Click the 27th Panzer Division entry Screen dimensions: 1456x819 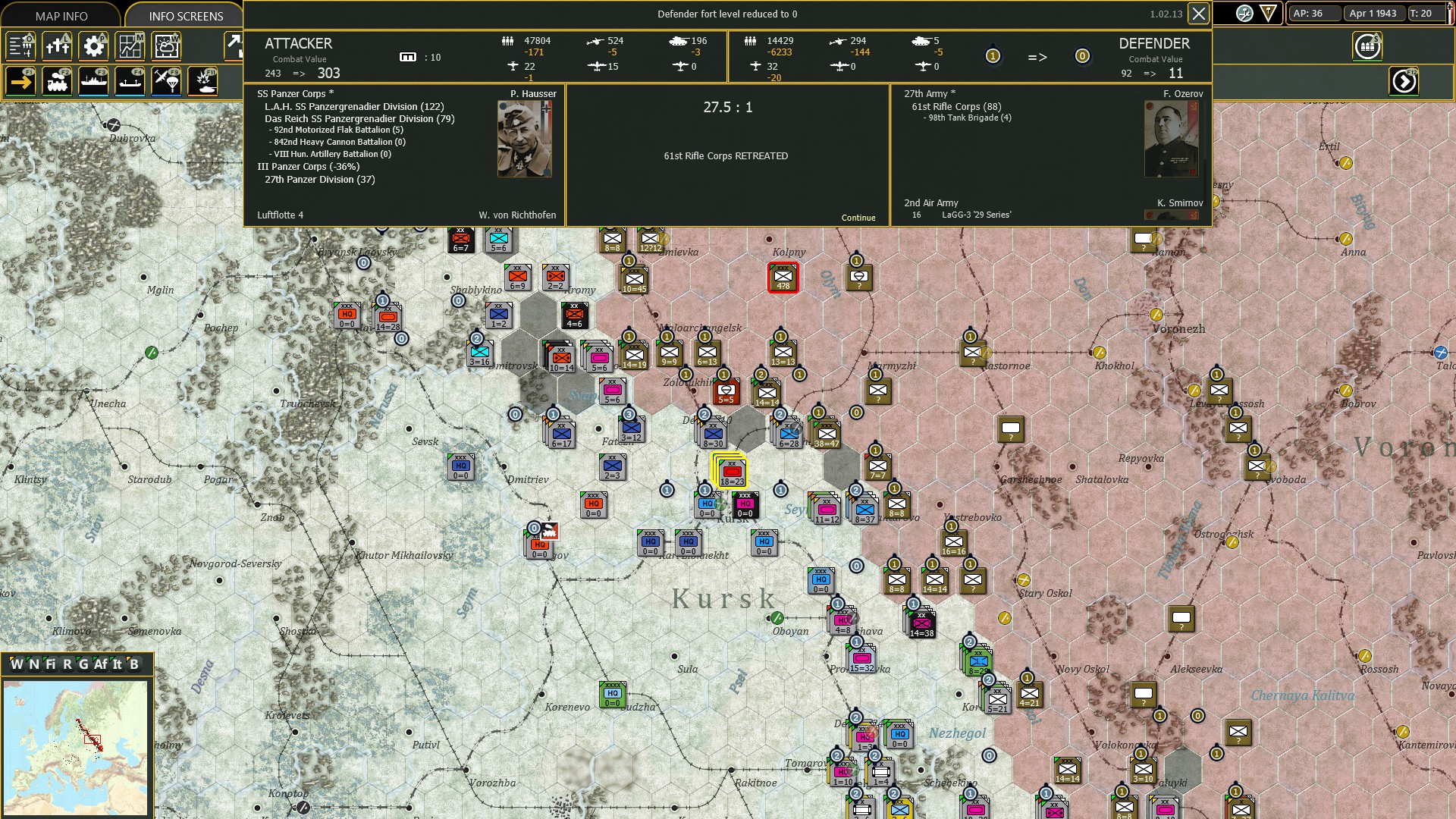[319, 180]
